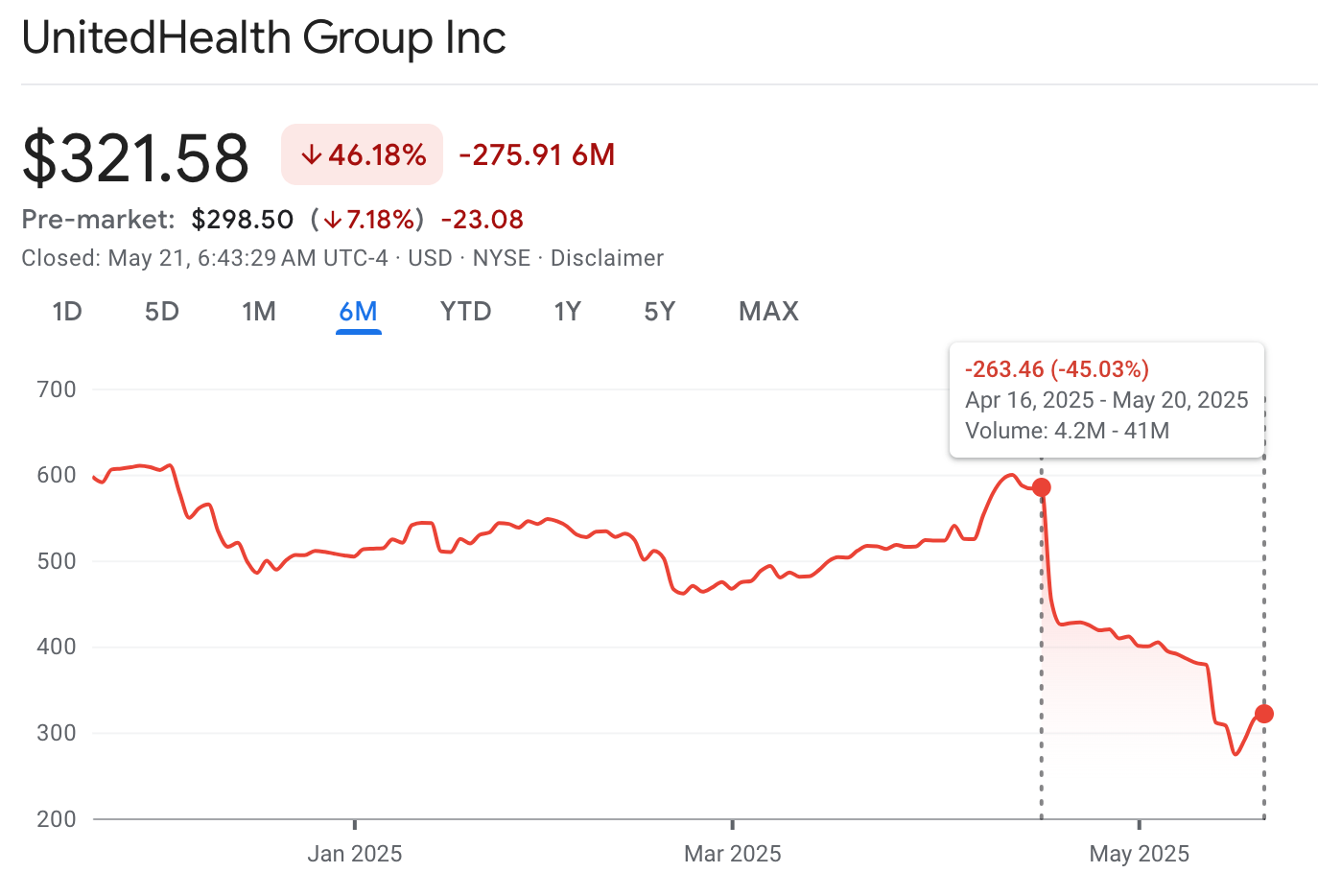Screen dimensions: 1318x896
Task: Select the 5D time range tab
Action: (162, 312)
